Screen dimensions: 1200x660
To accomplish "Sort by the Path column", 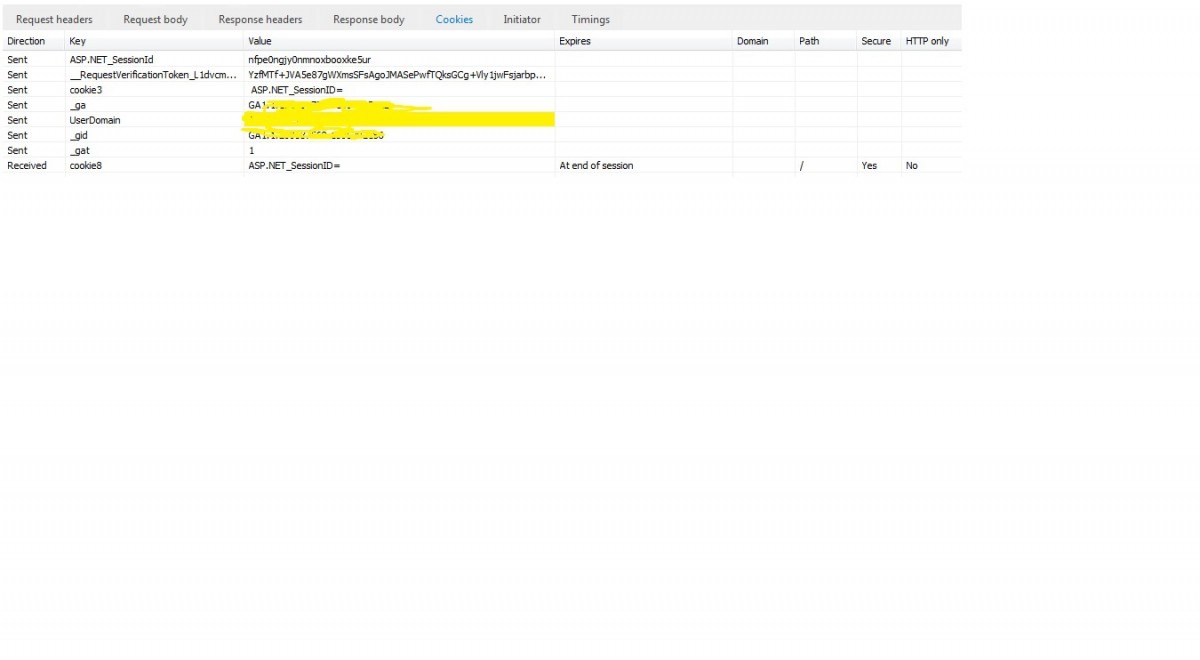I will (x=808, y=41).
